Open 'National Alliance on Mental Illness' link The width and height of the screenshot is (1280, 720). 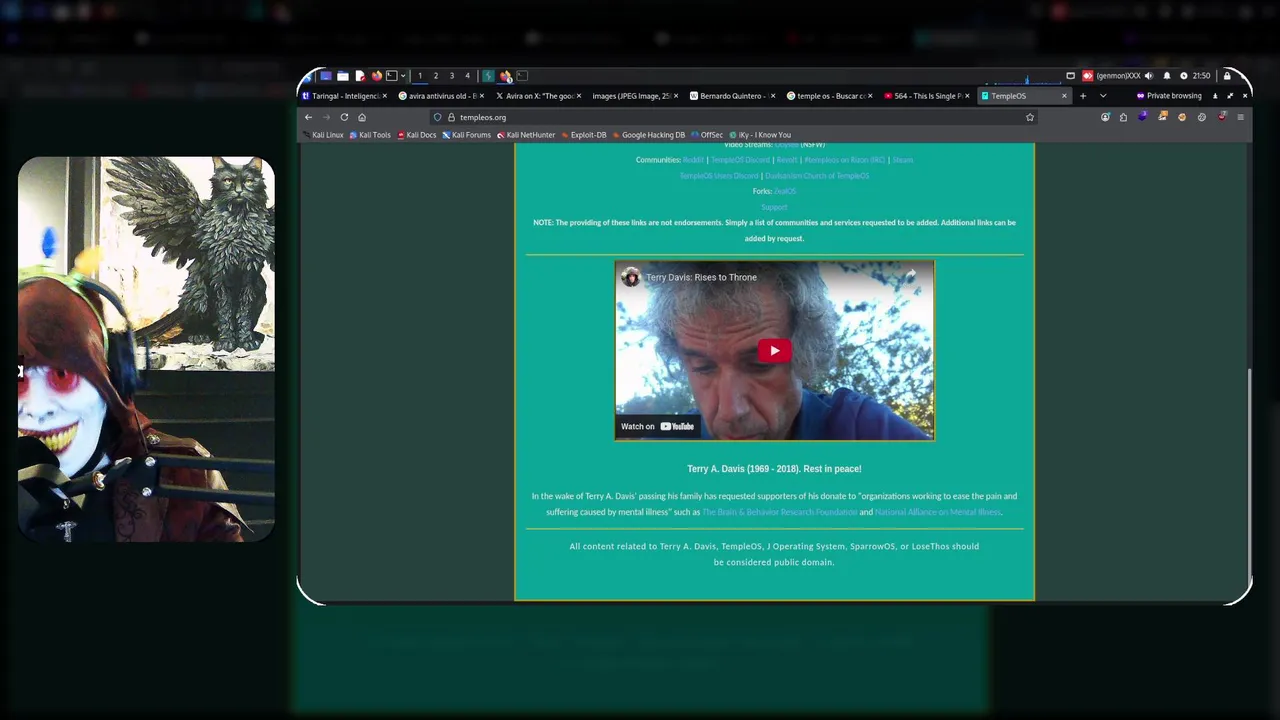click(938, 512)
